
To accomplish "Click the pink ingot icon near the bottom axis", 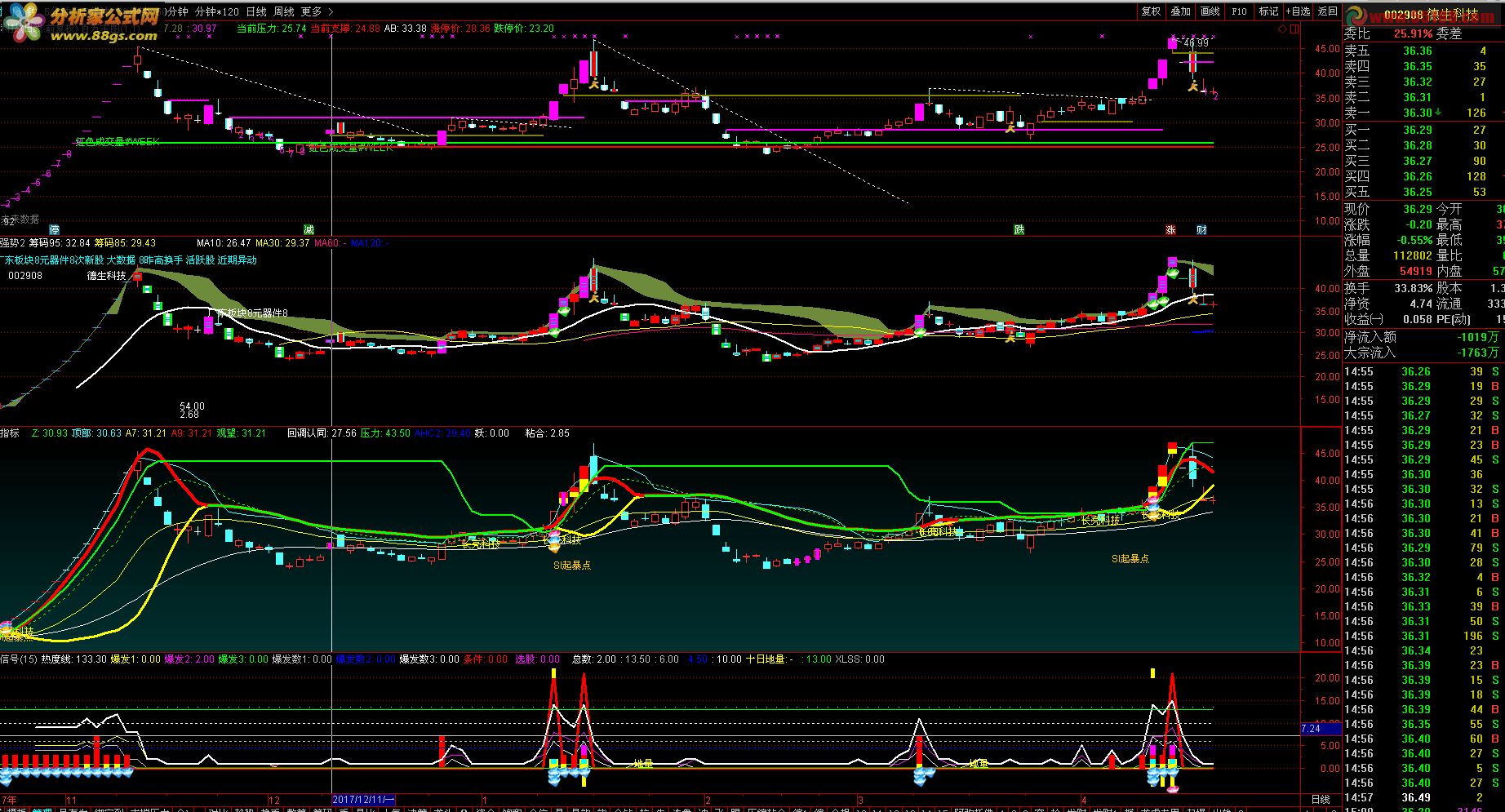I will (x=1173, y=788).
